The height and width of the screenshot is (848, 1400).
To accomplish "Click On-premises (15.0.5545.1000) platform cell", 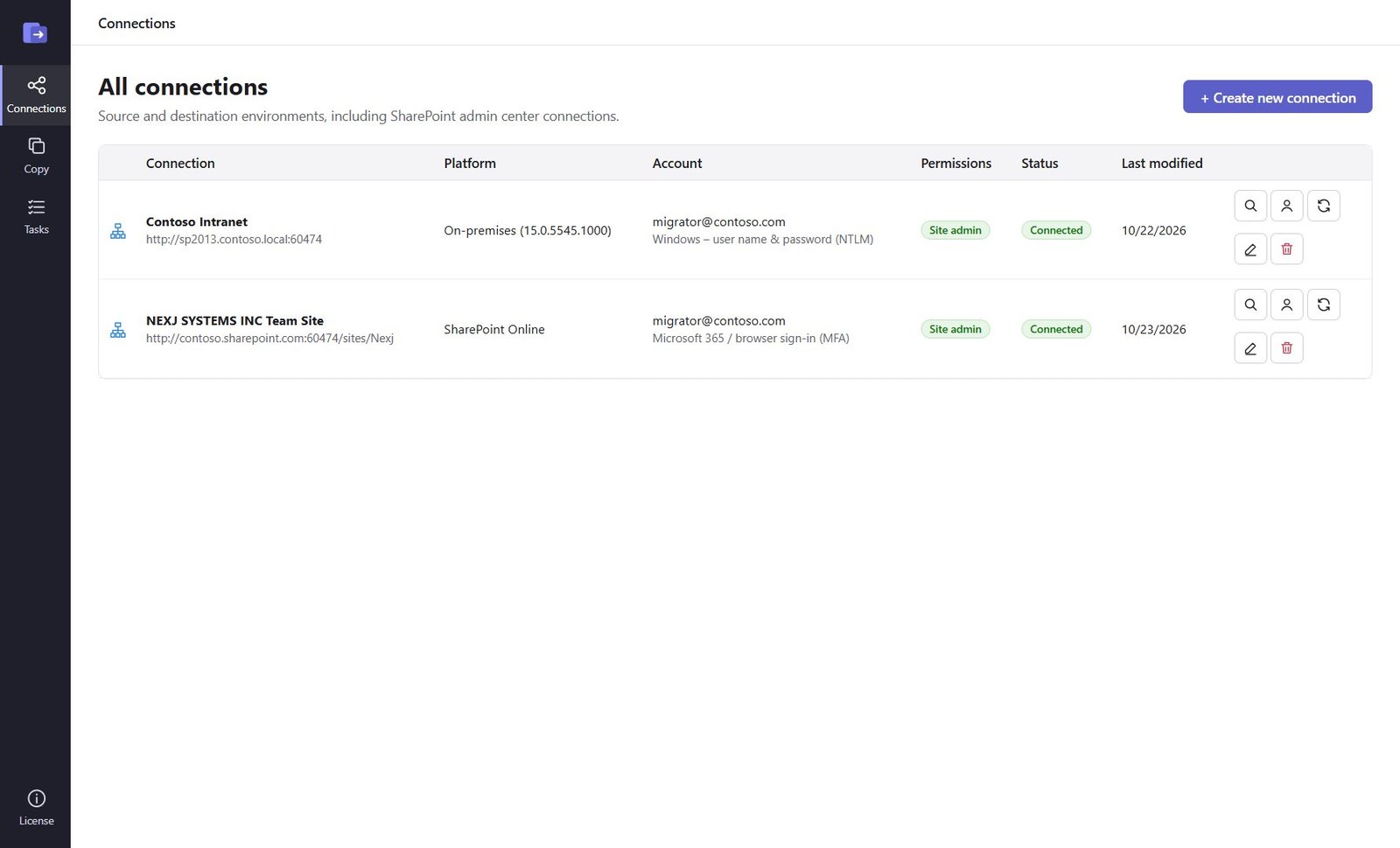I will [x=528, y=230].
